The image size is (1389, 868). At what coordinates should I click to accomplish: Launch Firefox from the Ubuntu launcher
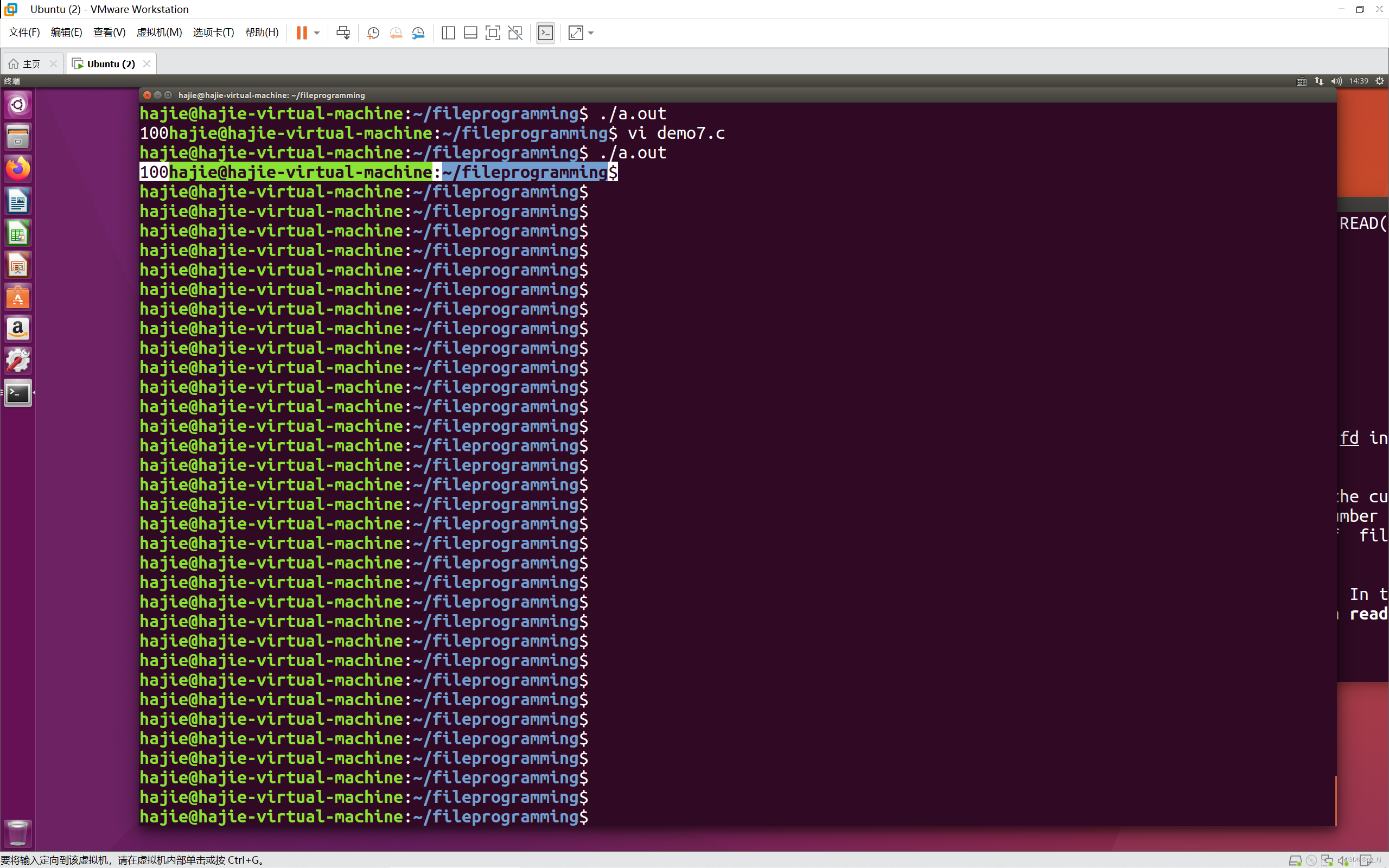click(18, 169)
